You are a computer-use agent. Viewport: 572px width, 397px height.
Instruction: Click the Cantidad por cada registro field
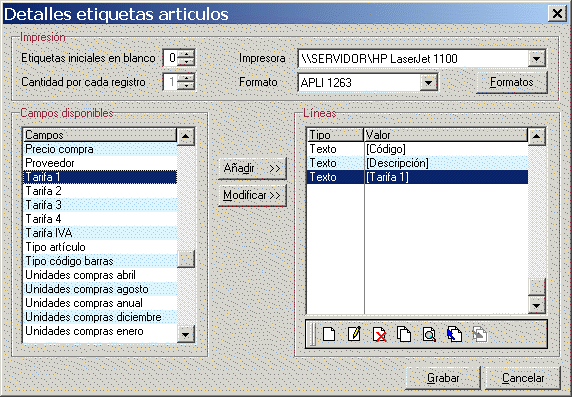coord(171,82)
